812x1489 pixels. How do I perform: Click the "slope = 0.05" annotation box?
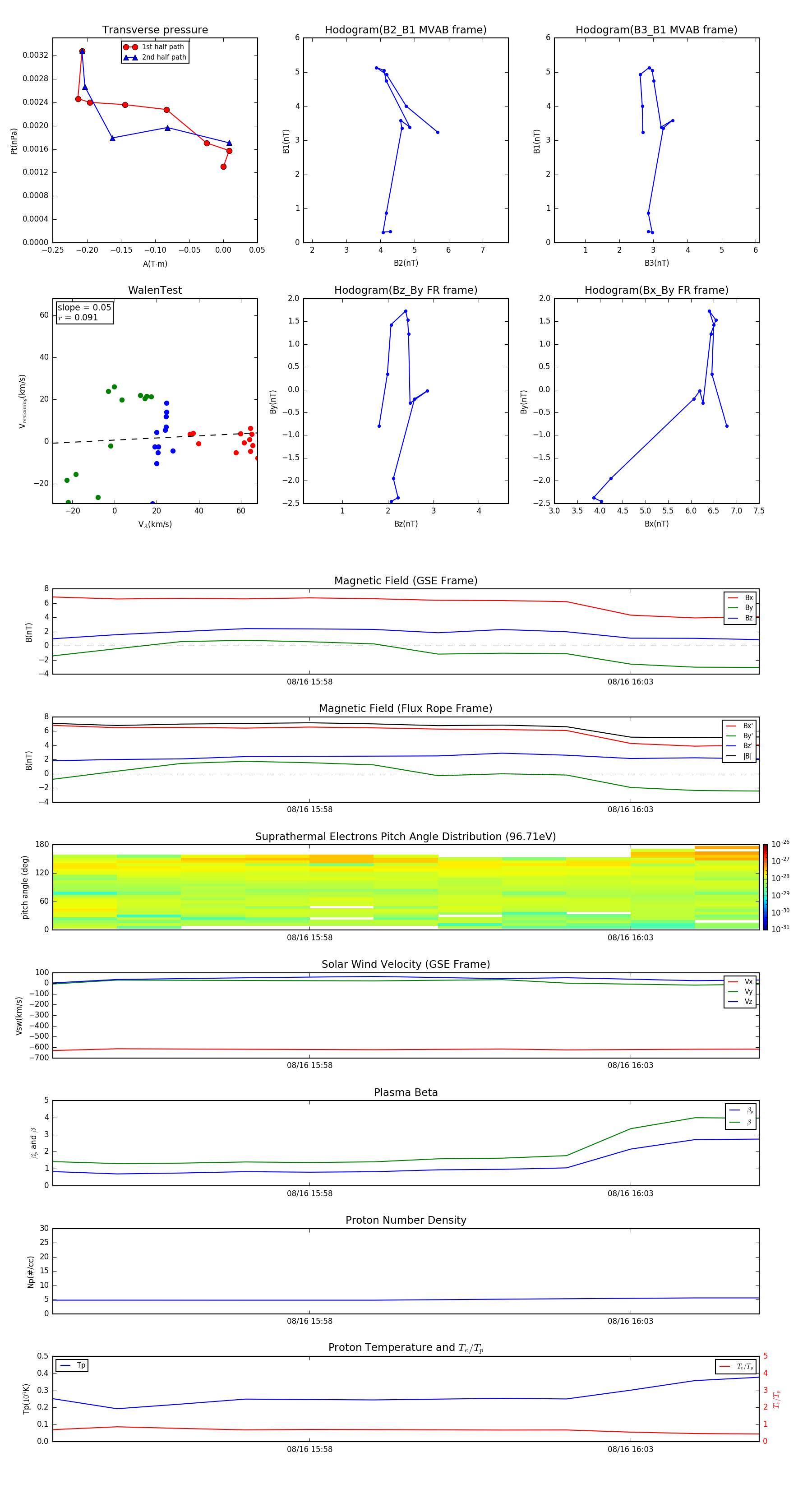84,312
